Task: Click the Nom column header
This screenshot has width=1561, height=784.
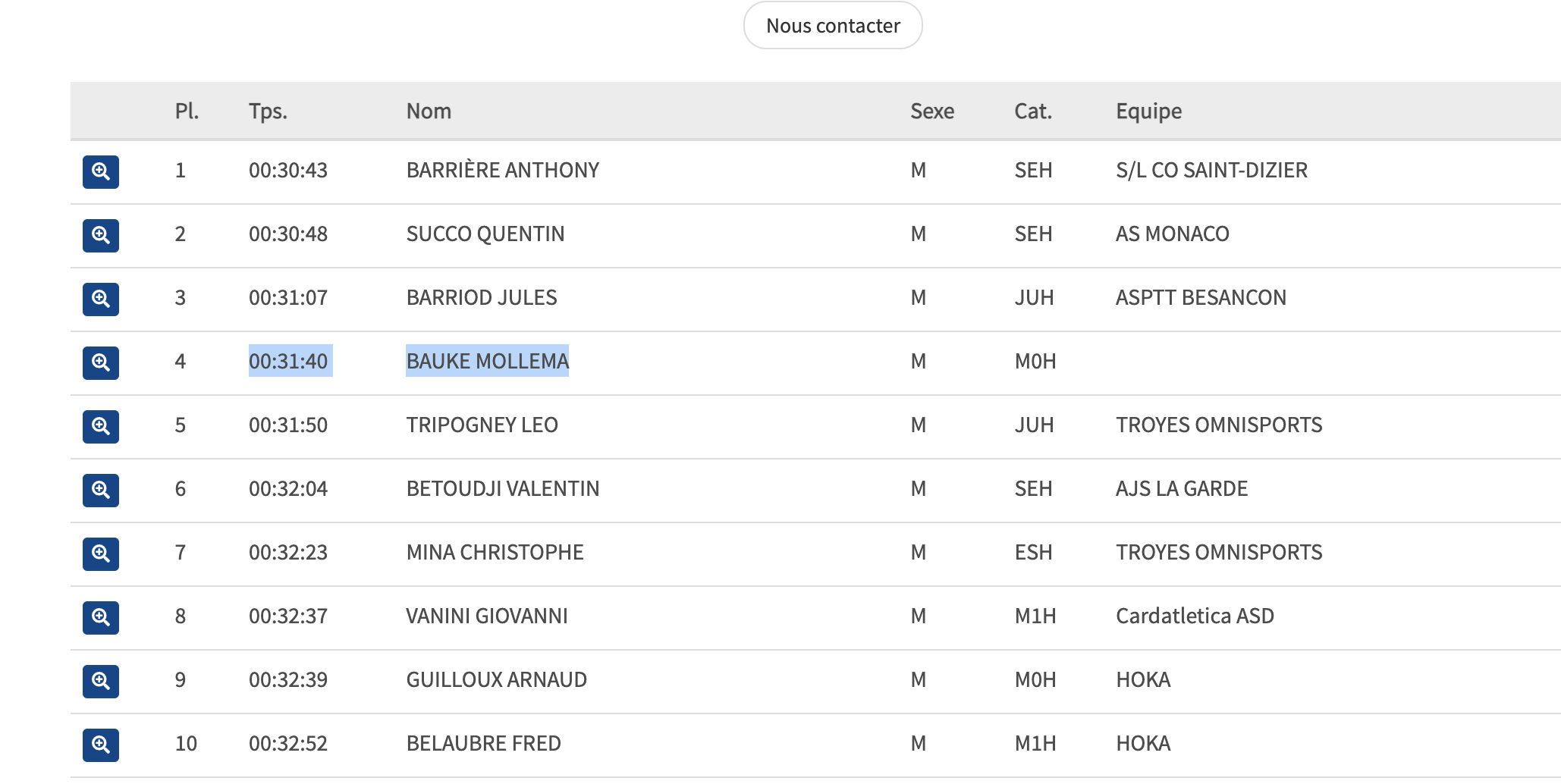Action: tap(429, 111)
